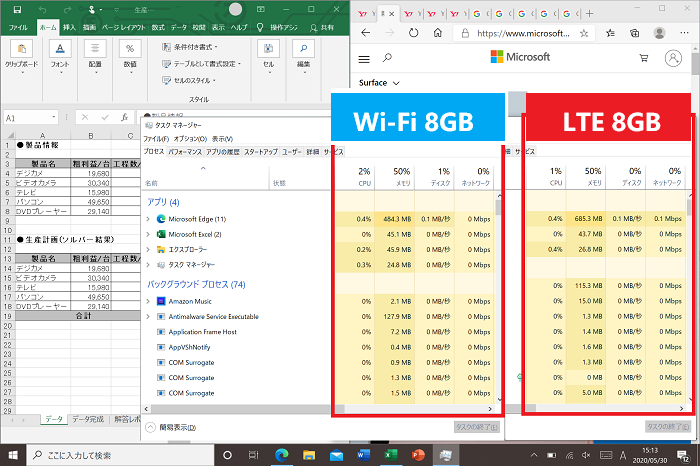Open Edge favorites list icon
Screen dimensions: 700x466
pyautogui.click(x=610, y=33)
